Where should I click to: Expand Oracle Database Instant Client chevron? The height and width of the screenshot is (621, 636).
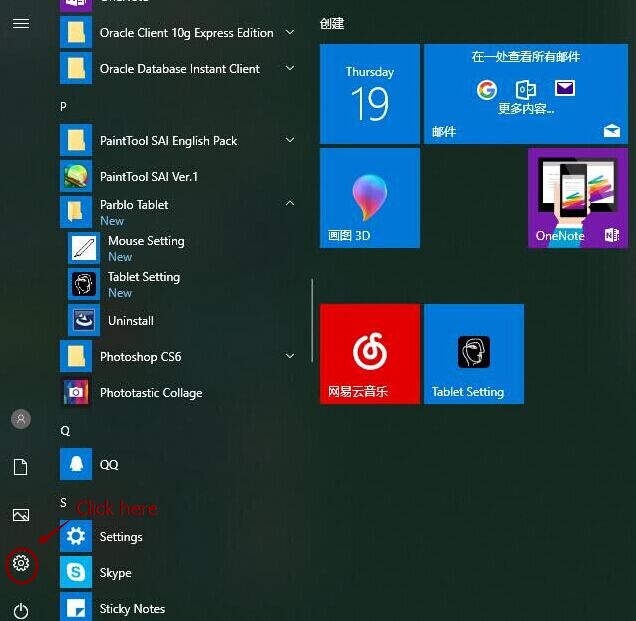290,68
